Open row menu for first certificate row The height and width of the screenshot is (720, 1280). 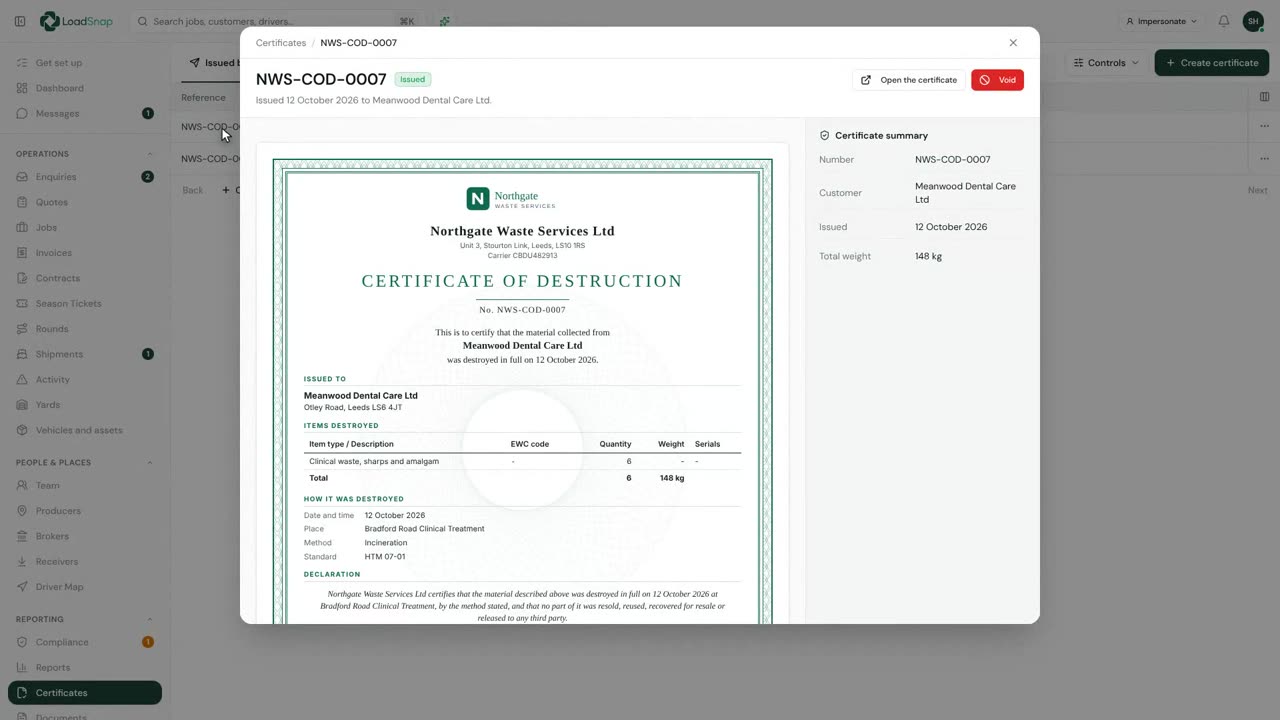(1264, 127)
